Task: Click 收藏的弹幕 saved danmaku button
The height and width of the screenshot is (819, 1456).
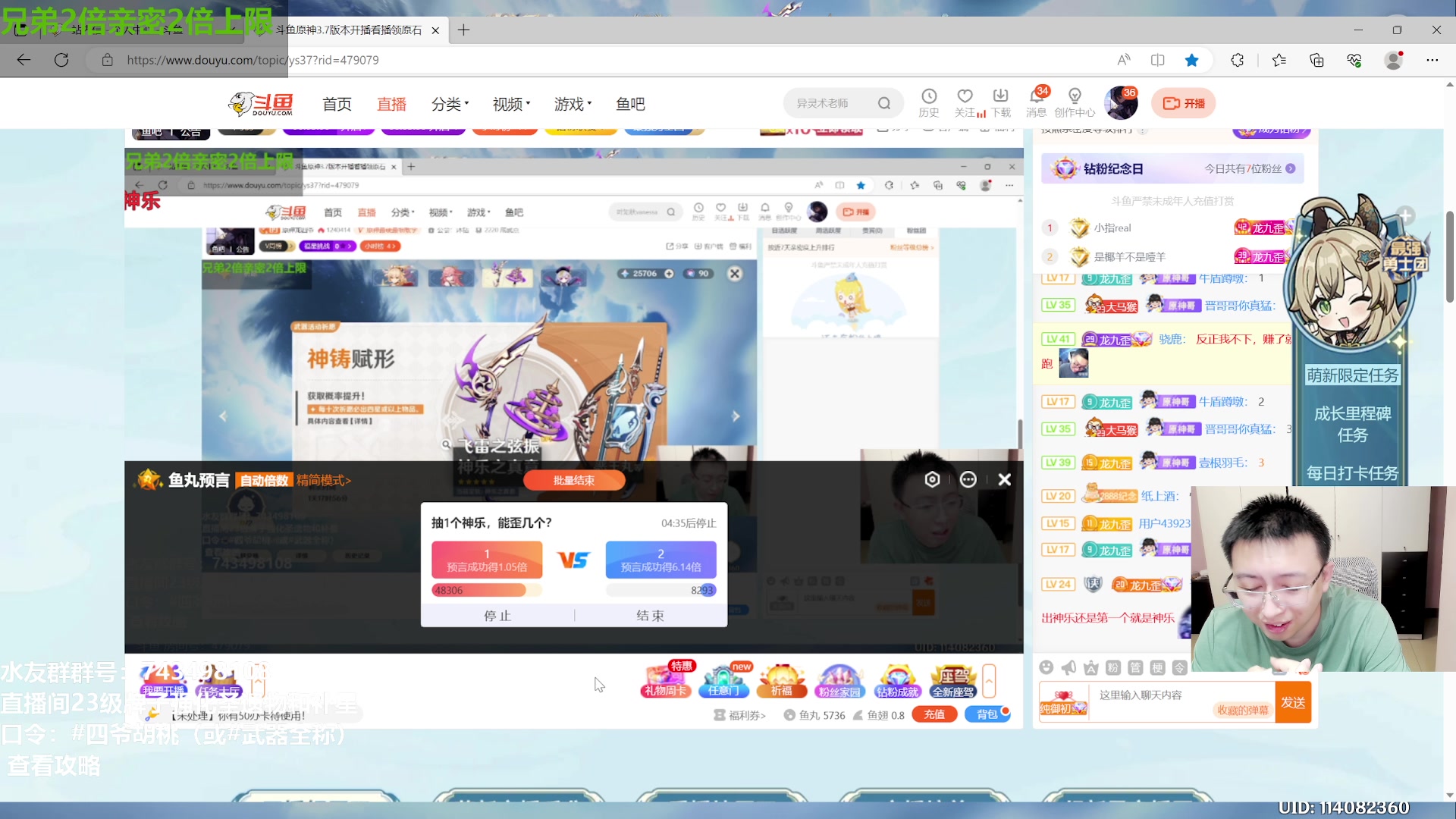Action: [x=1242, y=710]
